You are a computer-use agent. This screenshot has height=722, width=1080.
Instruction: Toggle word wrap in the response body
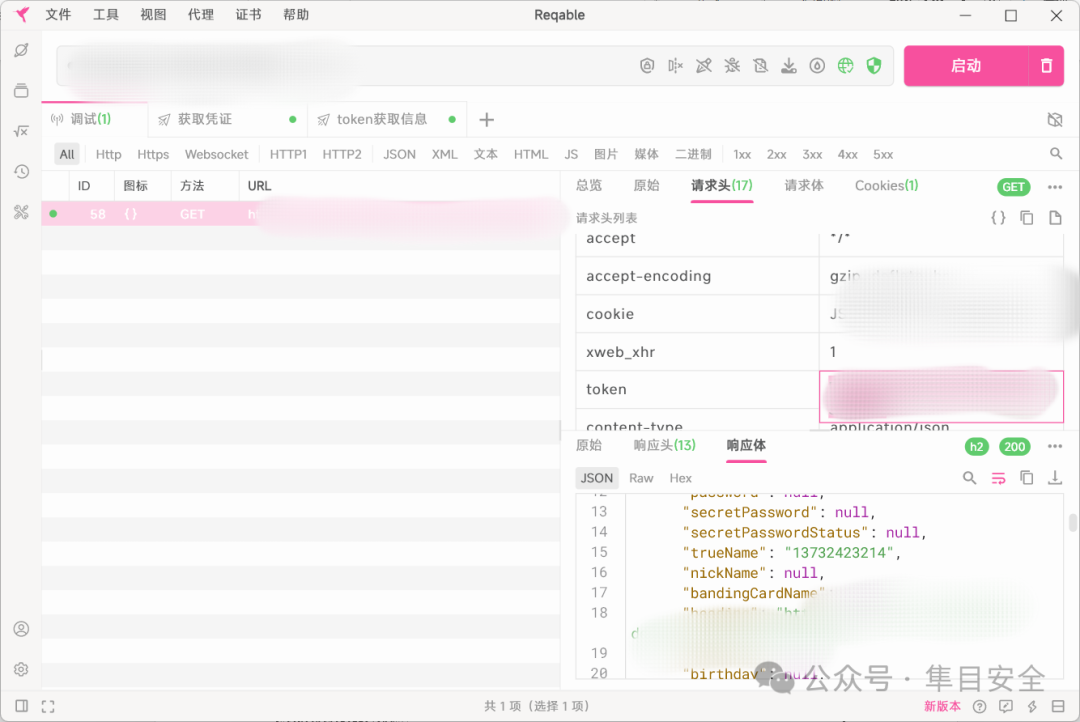click(998, 478)
